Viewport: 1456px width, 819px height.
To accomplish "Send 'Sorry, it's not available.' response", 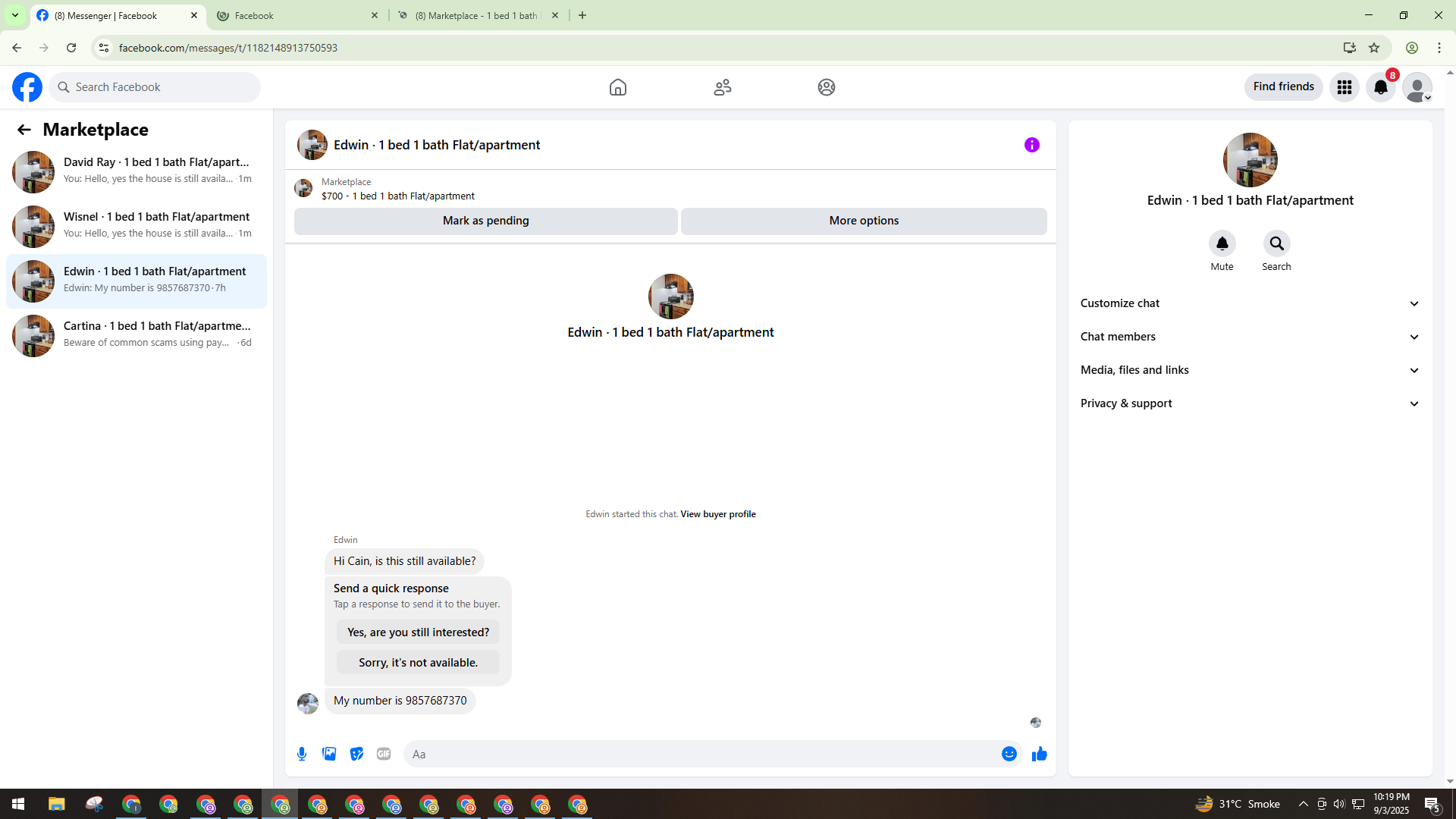I will [x=419, y=663].
